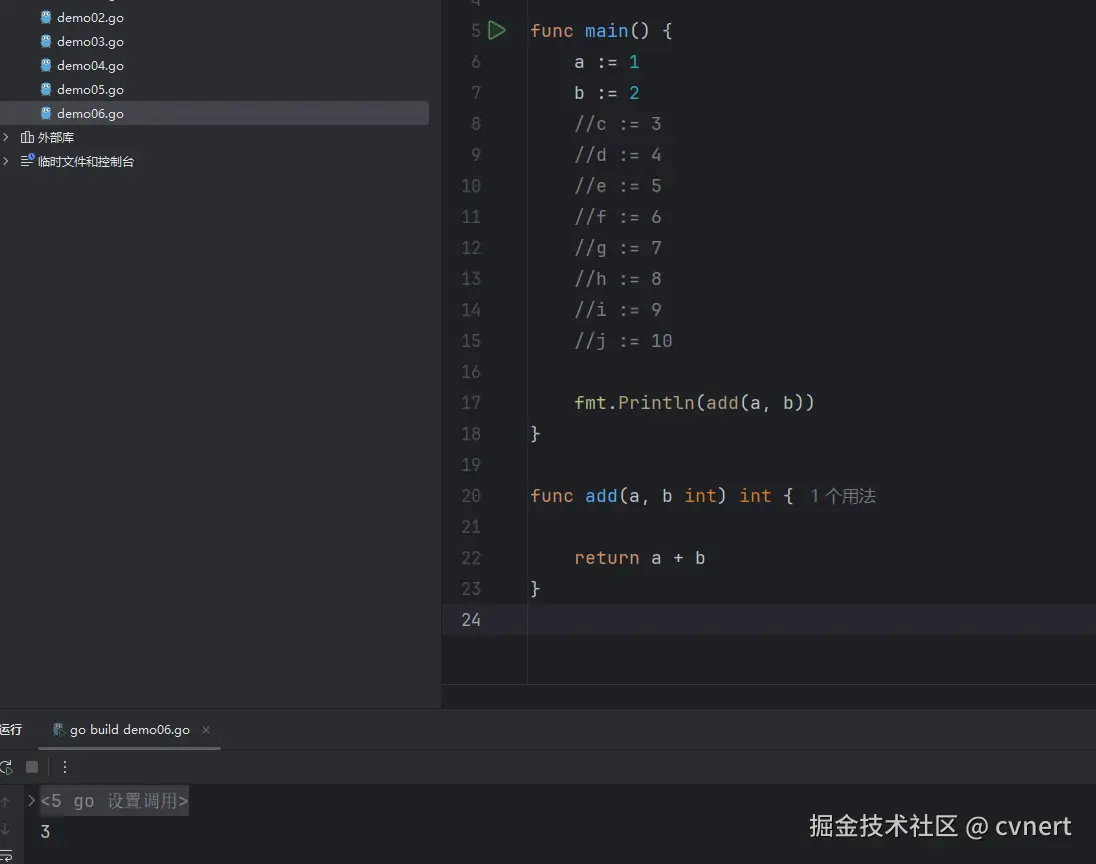
Task: Click the commented line //g := 7
Action: point(618,248)
